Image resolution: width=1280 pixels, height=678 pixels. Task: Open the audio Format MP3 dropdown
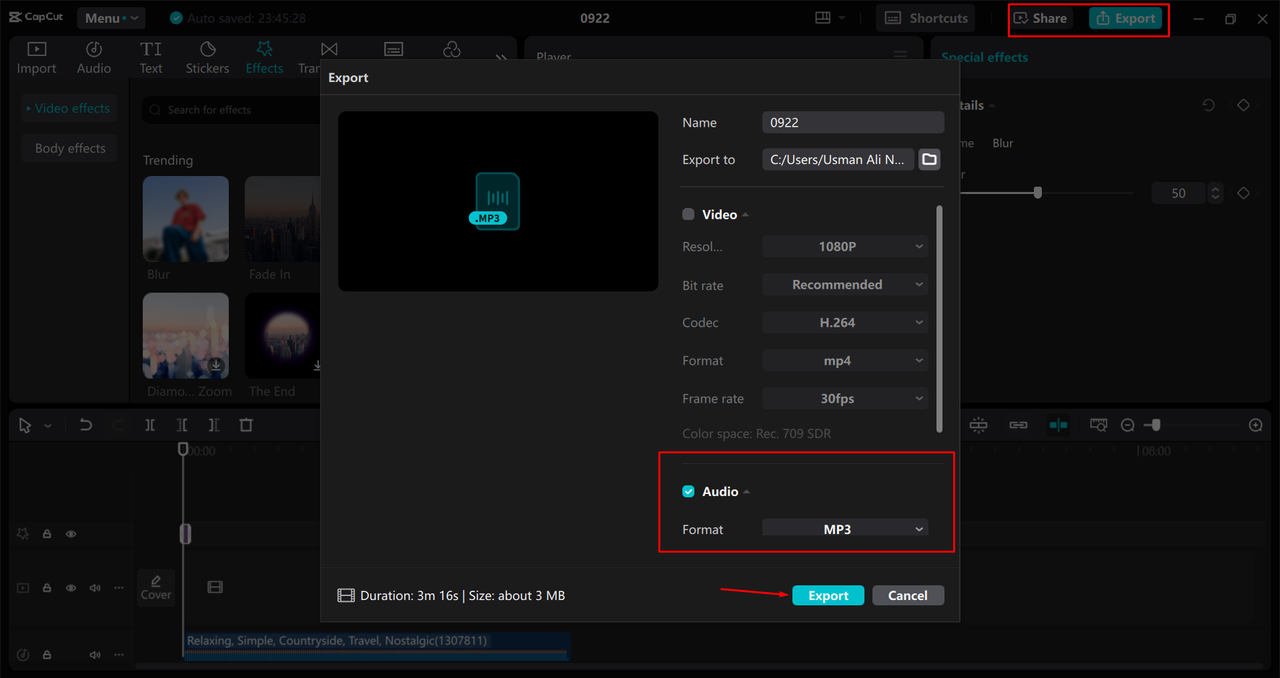[845, 528]
